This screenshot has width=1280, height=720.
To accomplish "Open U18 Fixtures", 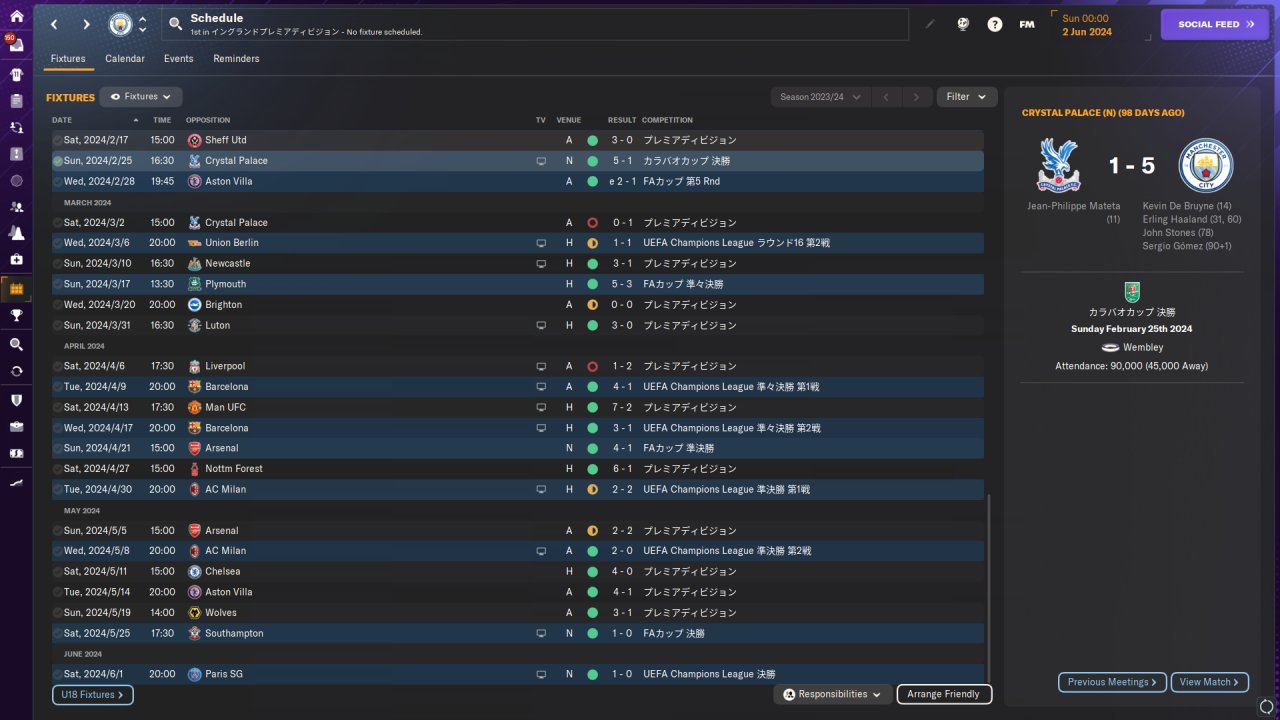I will 93,695.
